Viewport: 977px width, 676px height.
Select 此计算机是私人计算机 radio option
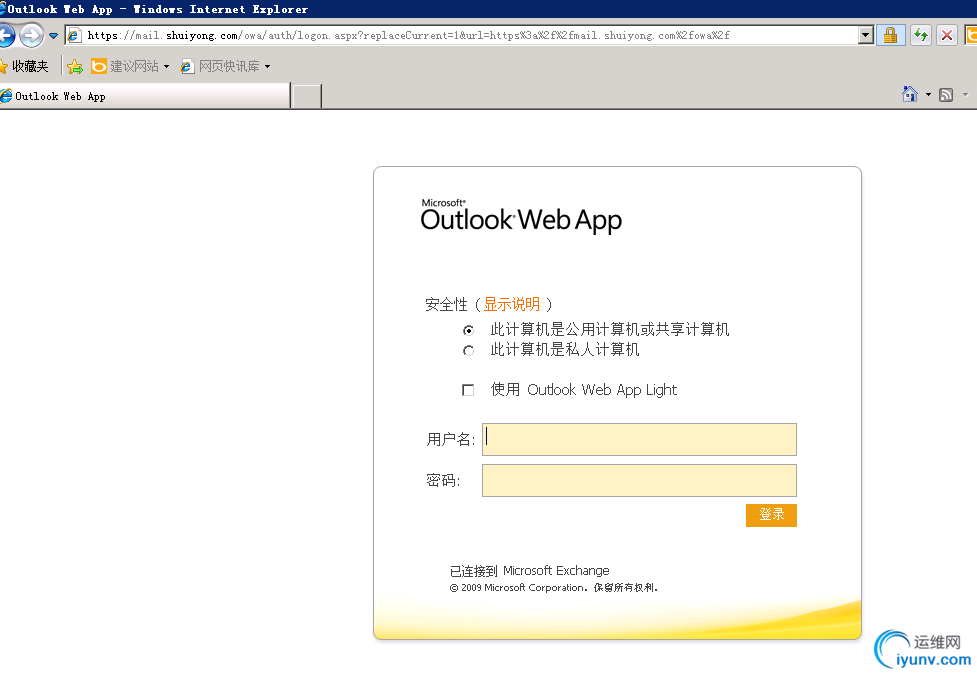[x=468, y=350]
